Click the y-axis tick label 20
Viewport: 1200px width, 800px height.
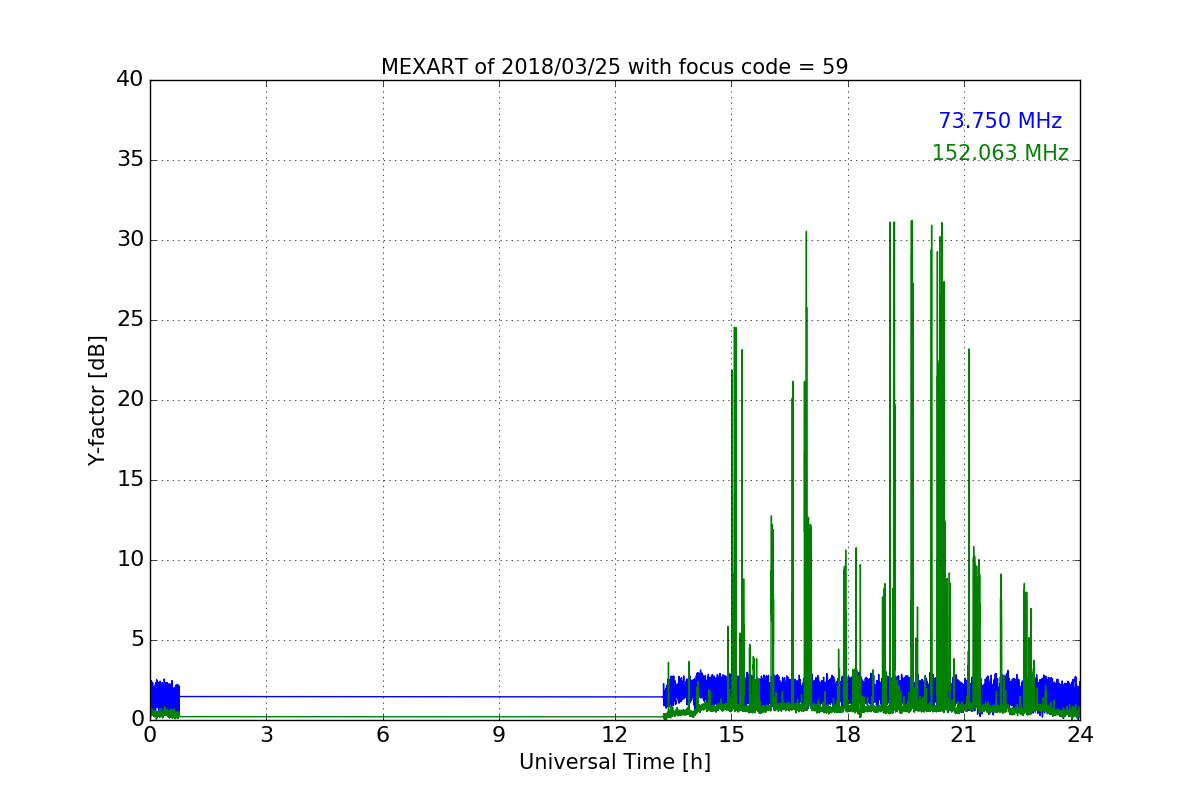[130, 400]
